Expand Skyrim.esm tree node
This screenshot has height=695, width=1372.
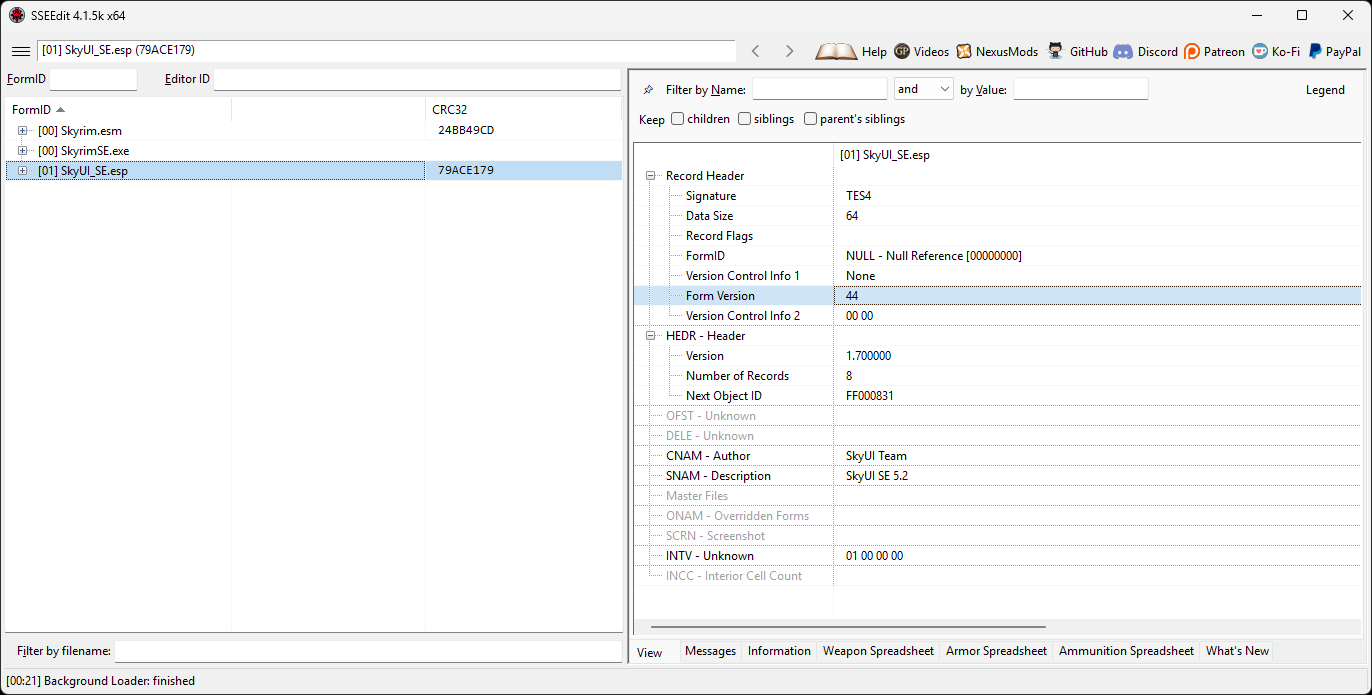22,131
